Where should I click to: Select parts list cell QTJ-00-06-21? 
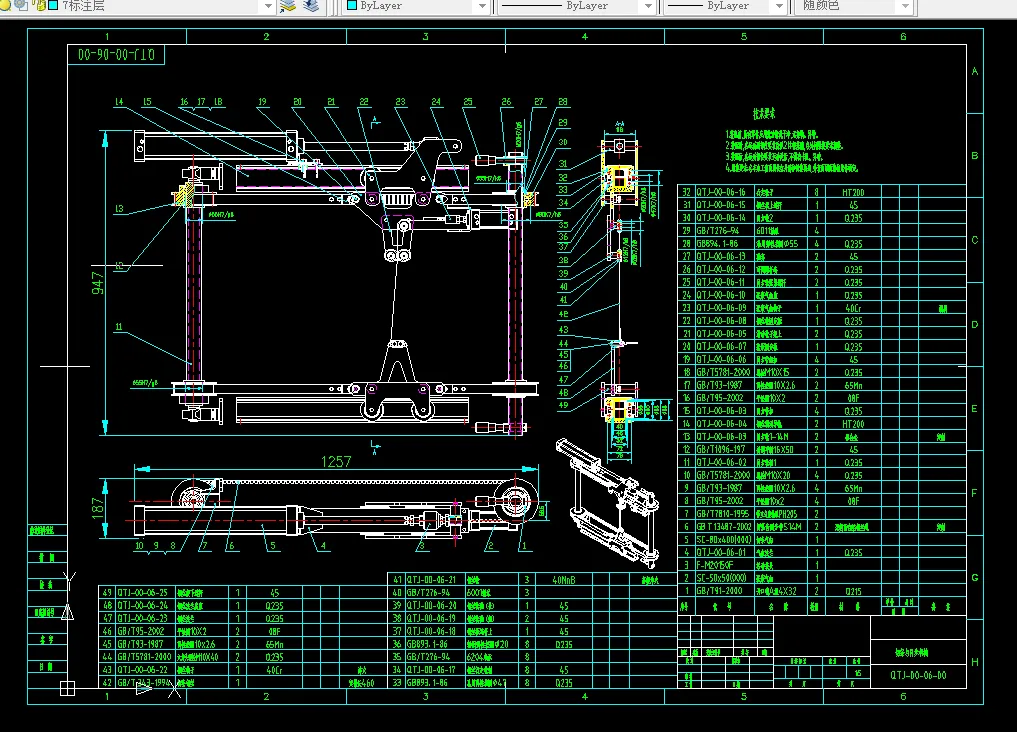[x=431, y=580]
